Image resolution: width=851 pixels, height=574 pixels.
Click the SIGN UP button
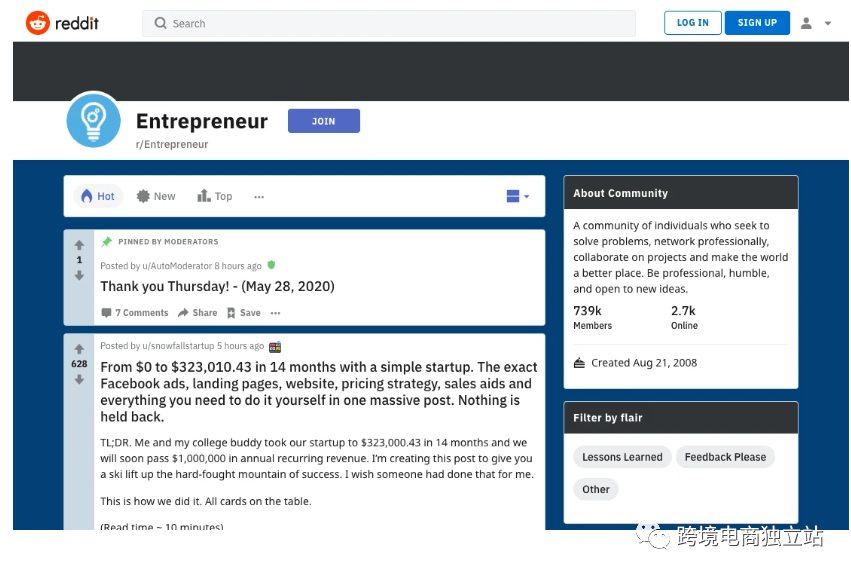(757, 23)
